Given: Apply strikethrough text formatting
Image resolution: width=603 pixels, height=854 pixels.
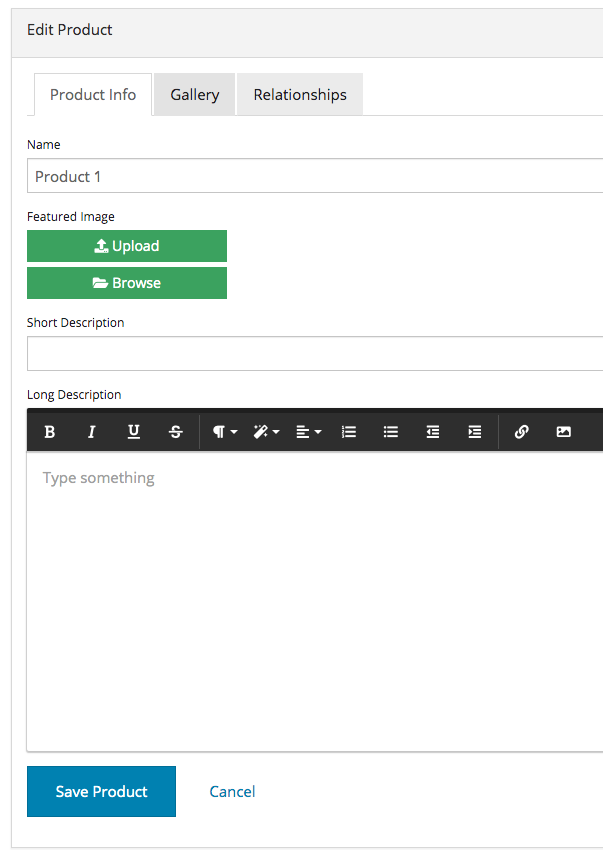Looking at the screenshot, I should click(x=175, y=432).
